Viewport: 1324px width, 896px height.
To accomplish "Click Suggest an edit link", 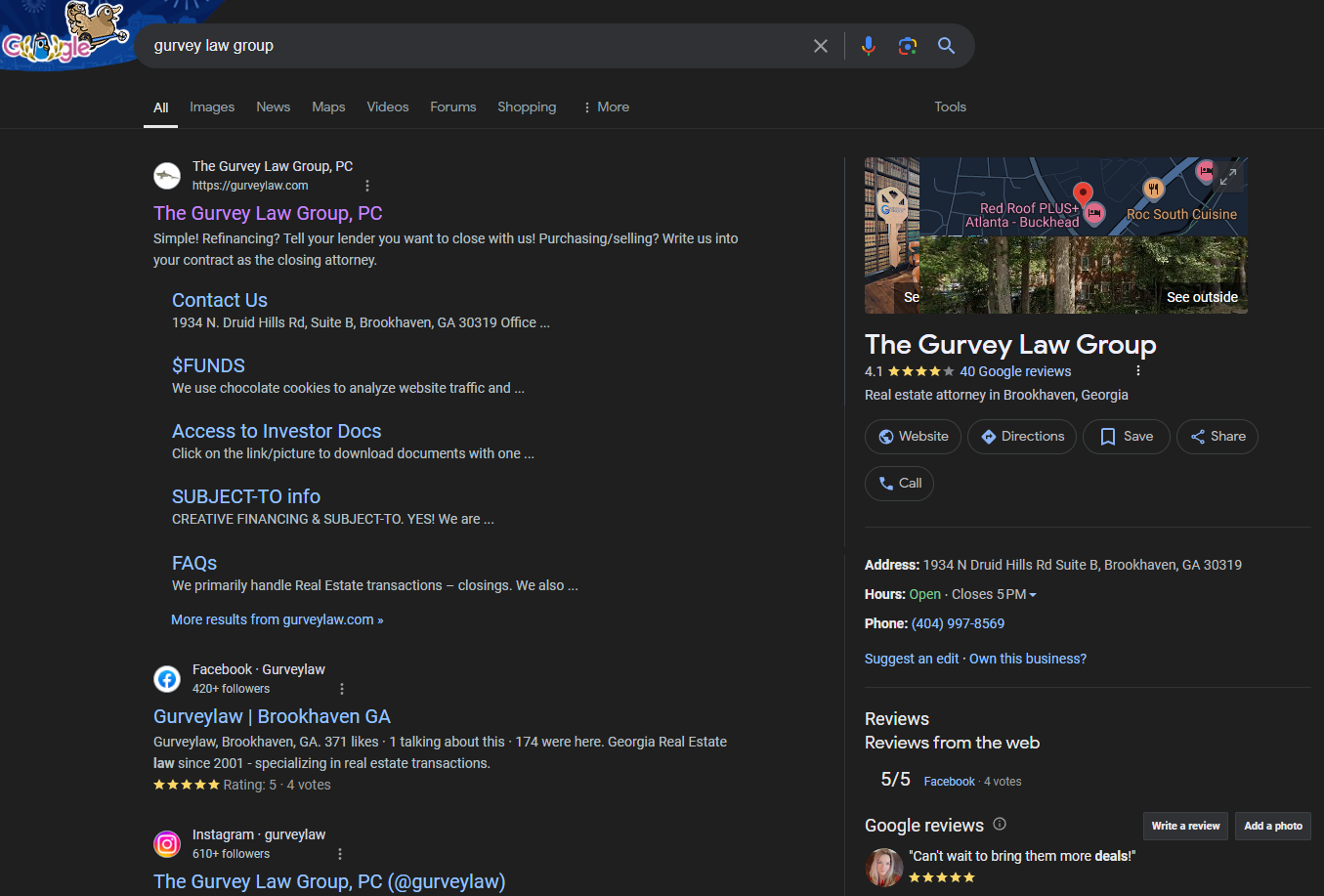I will pos(912,659).
